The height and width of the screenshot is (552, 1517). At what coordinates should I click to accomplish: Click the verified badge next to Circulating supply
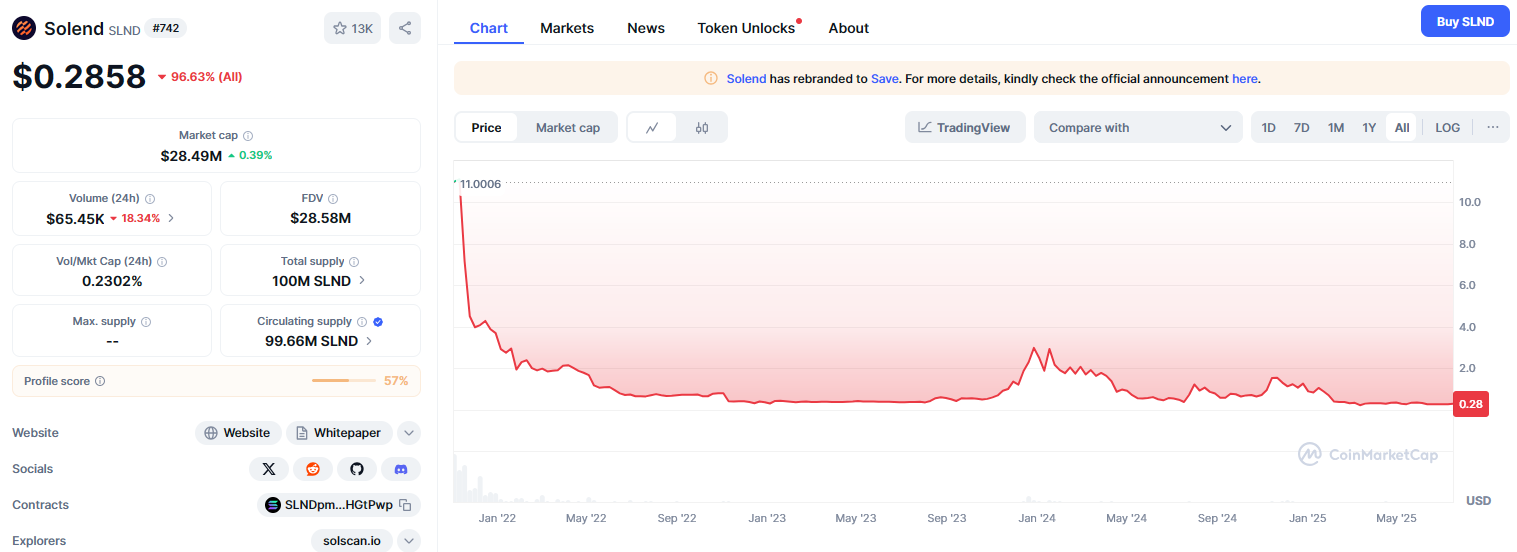[x=378, y=322]
